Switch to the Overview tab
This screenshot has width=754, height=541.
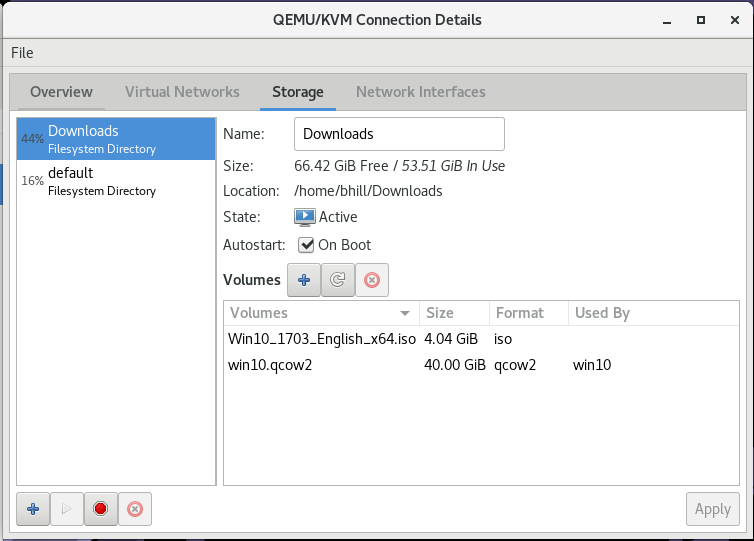(x=62, y=92)
